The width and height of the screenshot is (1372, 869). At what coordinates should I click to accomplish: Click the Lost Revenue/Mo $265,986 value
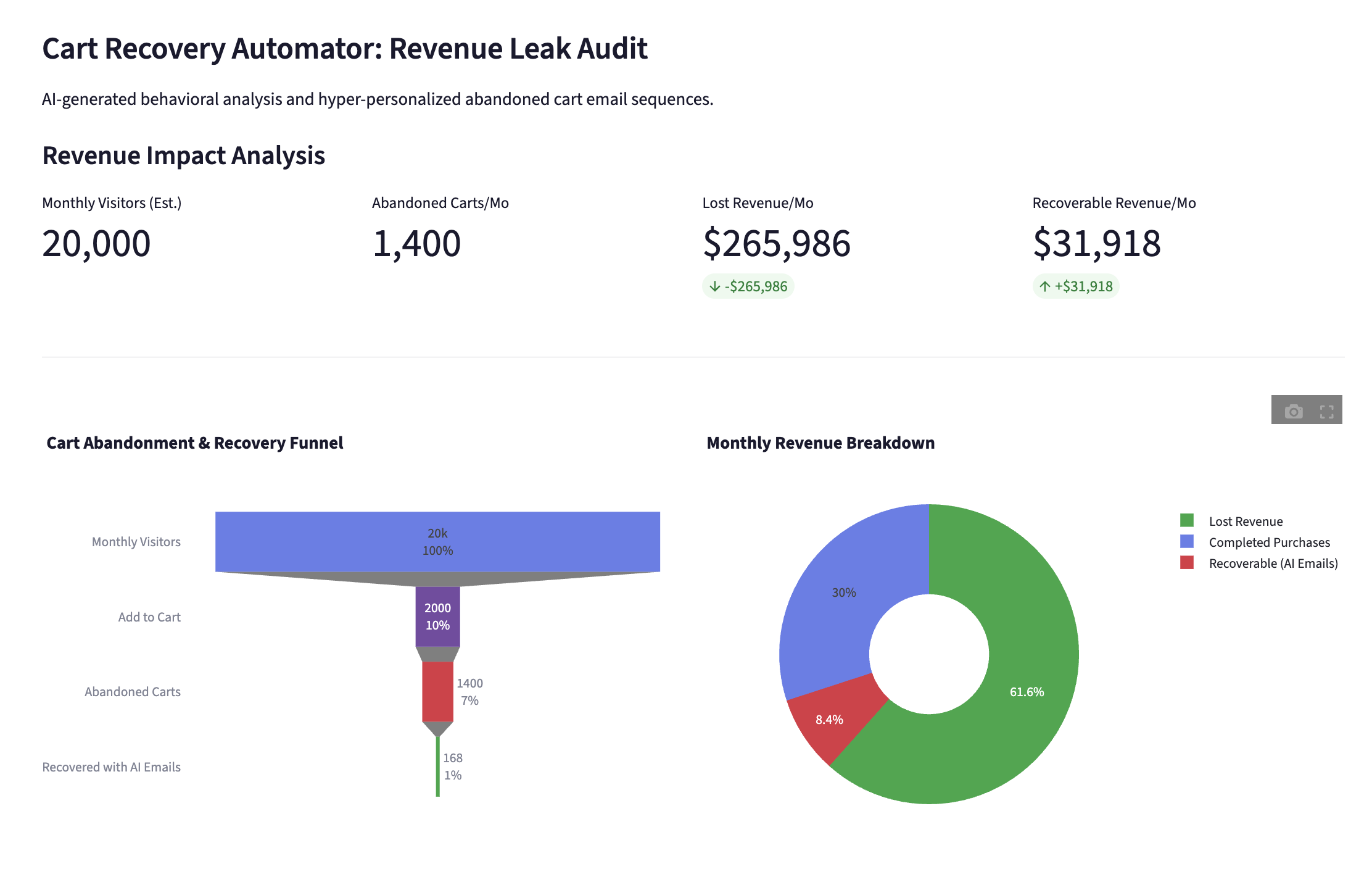pos(776,243)
